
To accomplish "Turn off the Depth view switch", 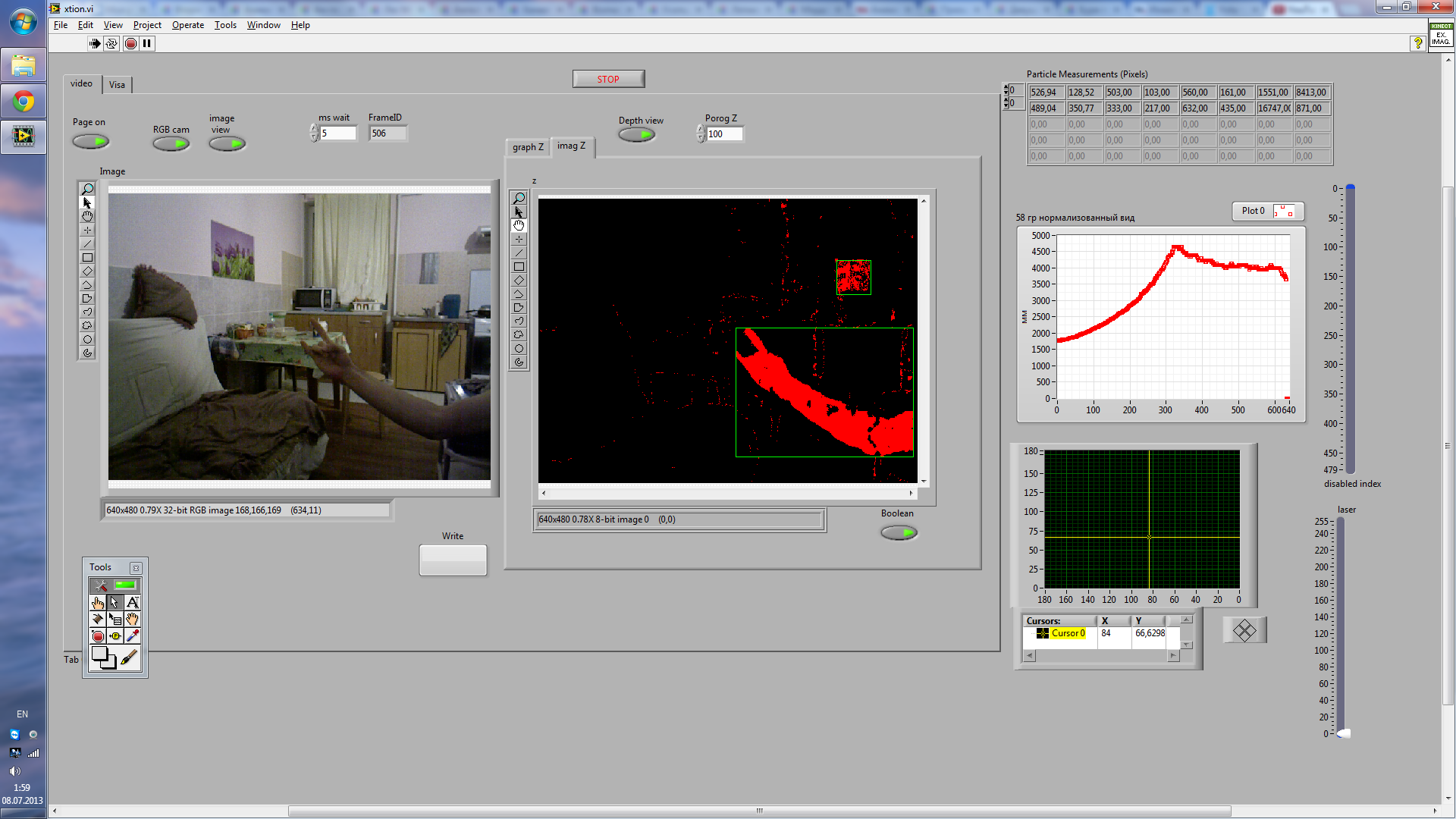I will (637, 135).
